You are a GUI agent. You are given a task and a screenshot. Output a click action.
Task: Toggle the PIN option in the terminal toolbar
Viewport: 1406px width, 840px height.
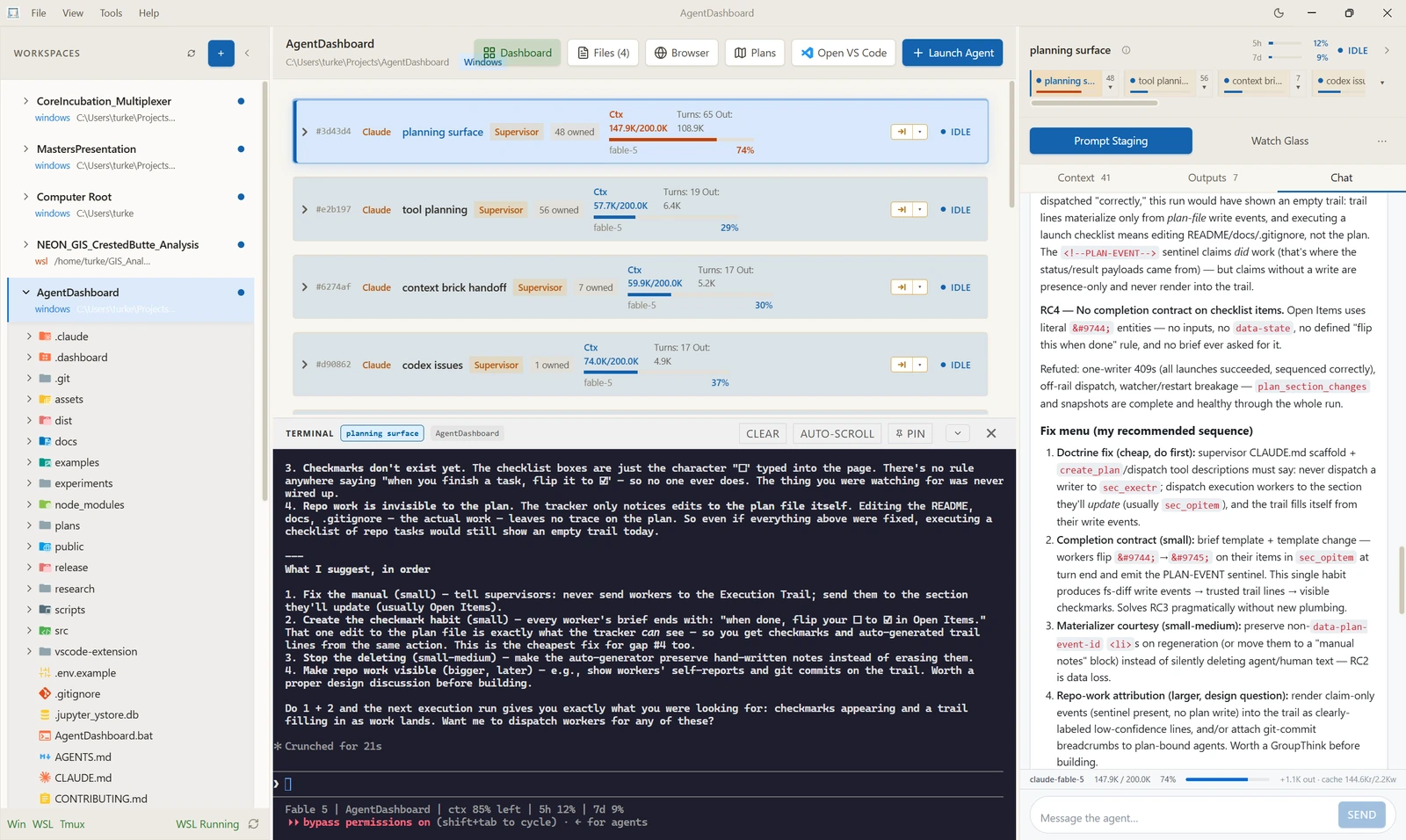click(910, 433)
